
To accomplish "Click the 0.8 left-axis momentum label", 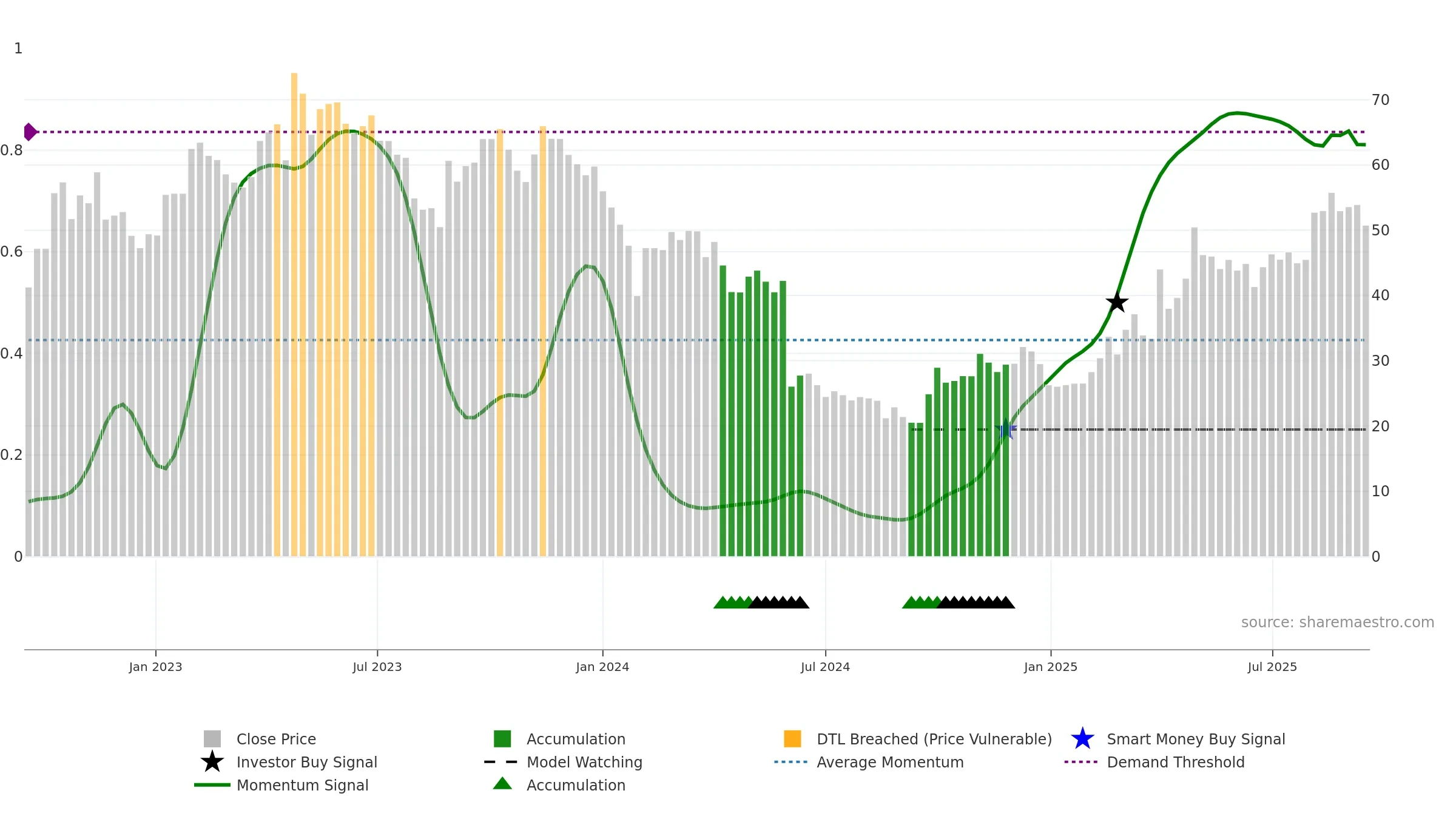I will [x=12, y=150].
